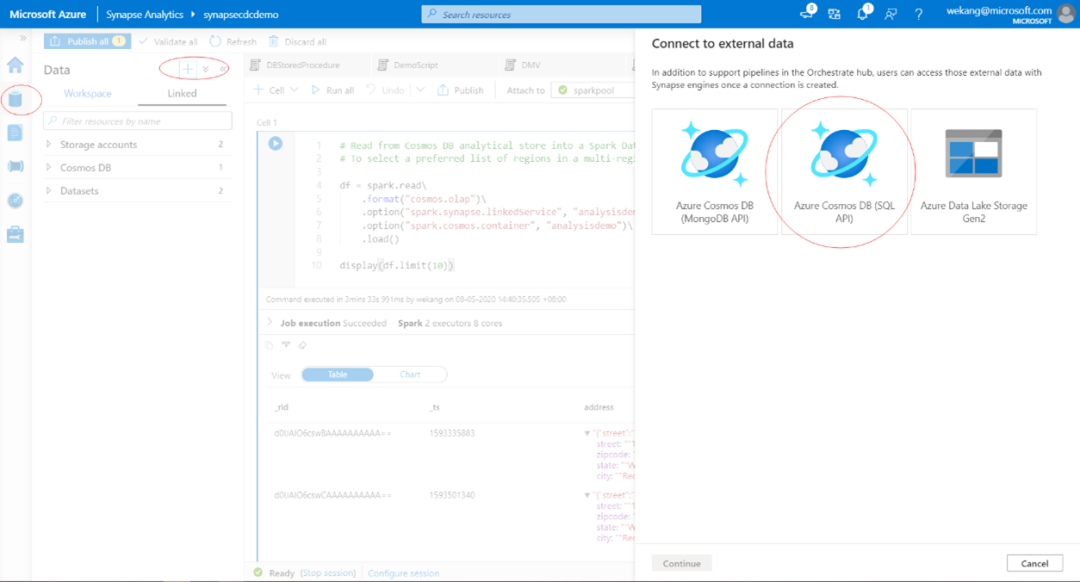Collapse second row address JSON triangle
Screen dimensions: 1080x582
point(587,495)
